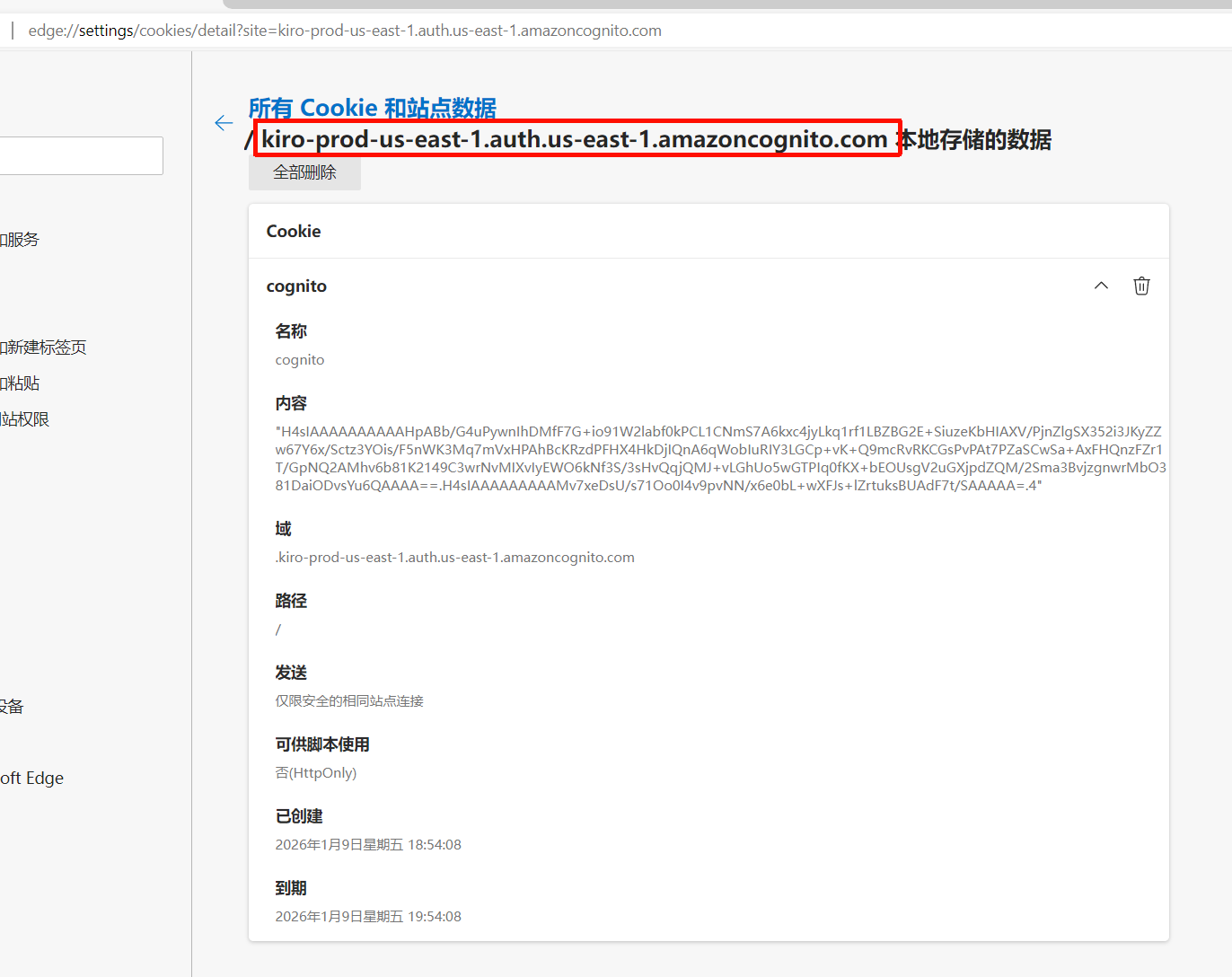Click the edge://settings address bar URL

345,31
